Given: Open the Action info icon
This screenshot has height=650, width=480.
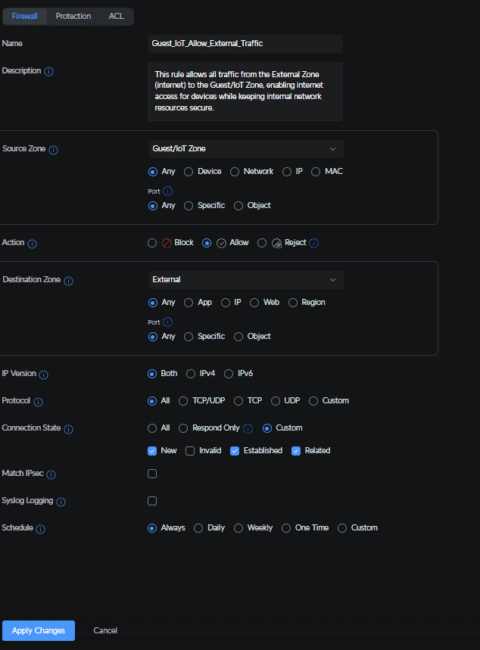Looking at the screenshot, I should (32, 244).
